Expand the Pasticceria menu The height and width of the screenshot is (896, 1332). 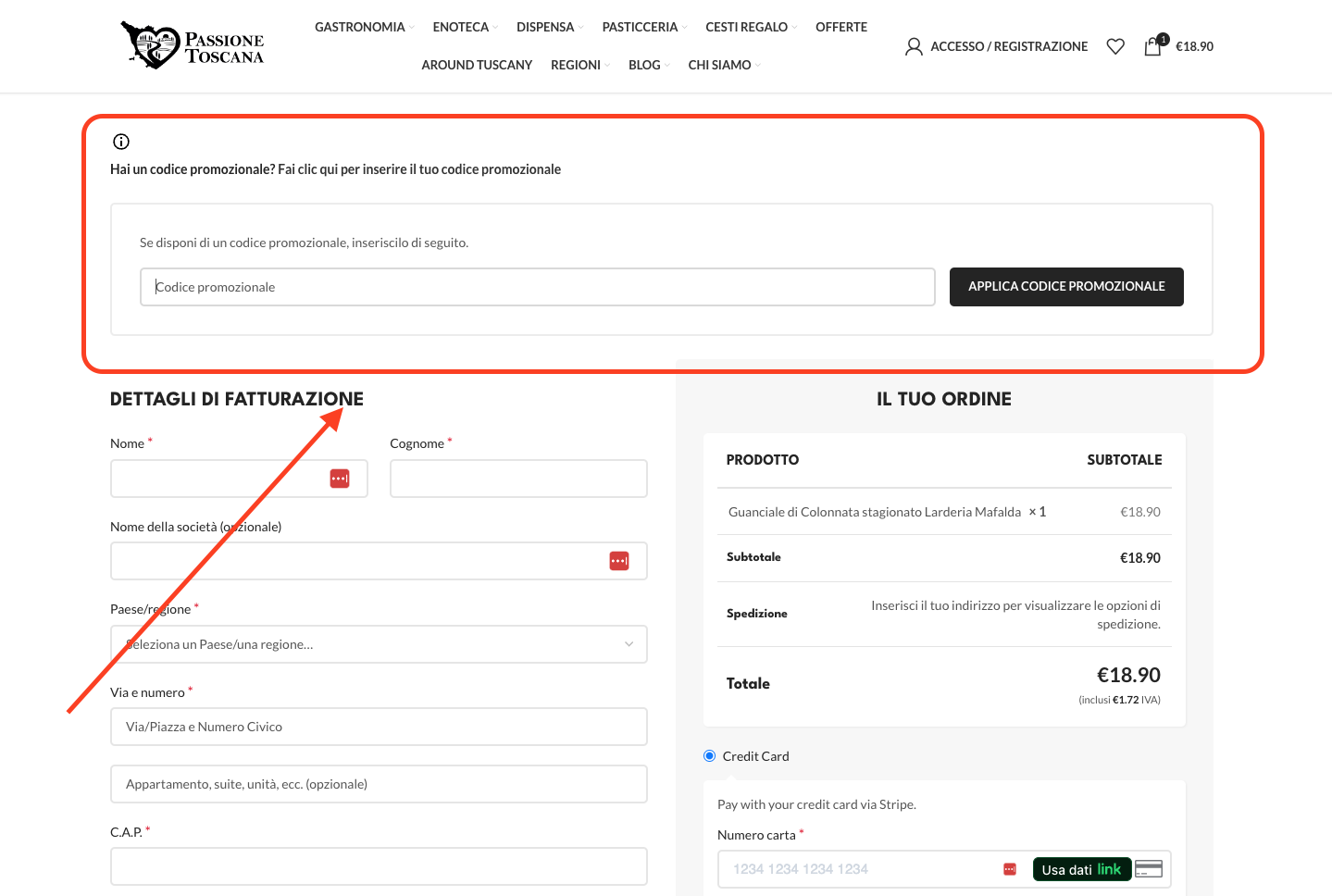click(645, 27)
